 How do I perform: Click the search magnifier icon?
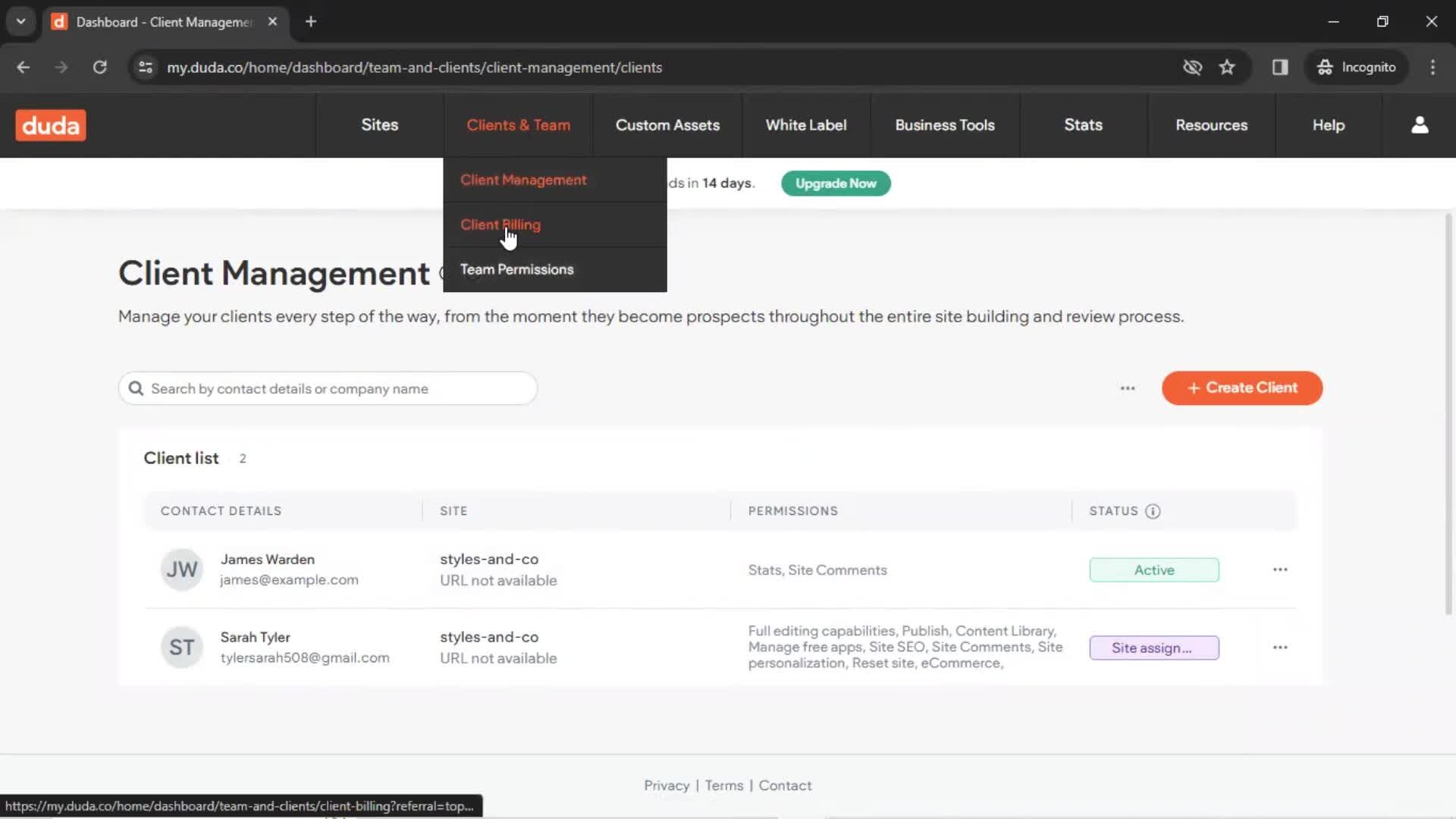[x=136, y=388]
